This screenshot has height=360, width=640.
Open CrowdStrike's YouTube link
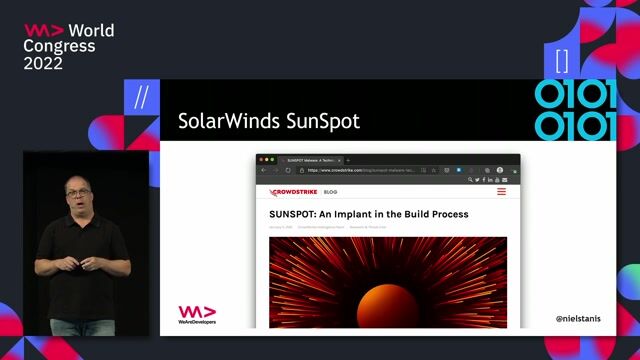(497, 180)
